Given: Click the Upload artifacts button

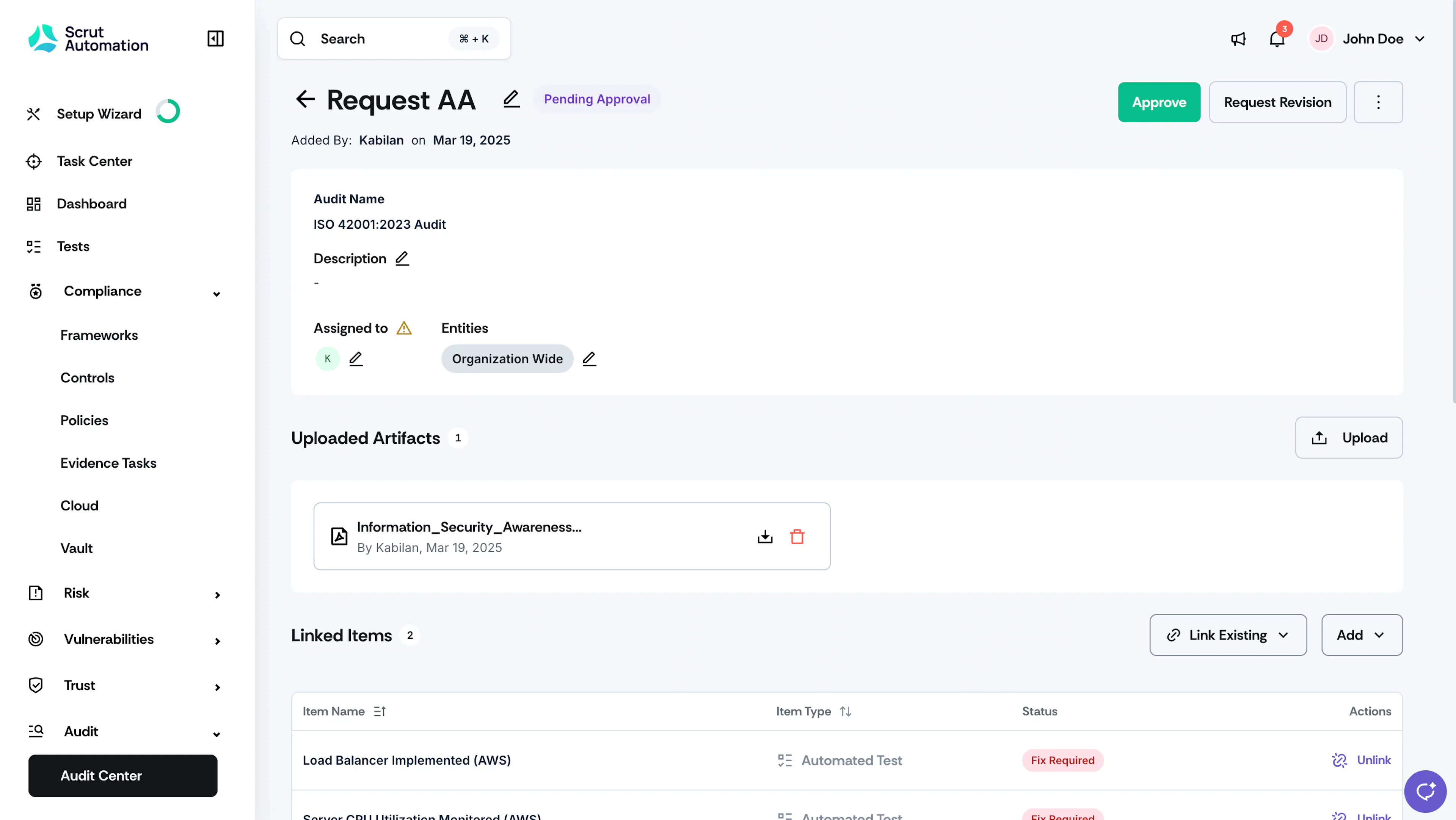Looking at the screenshot, I should (1349, 438).
